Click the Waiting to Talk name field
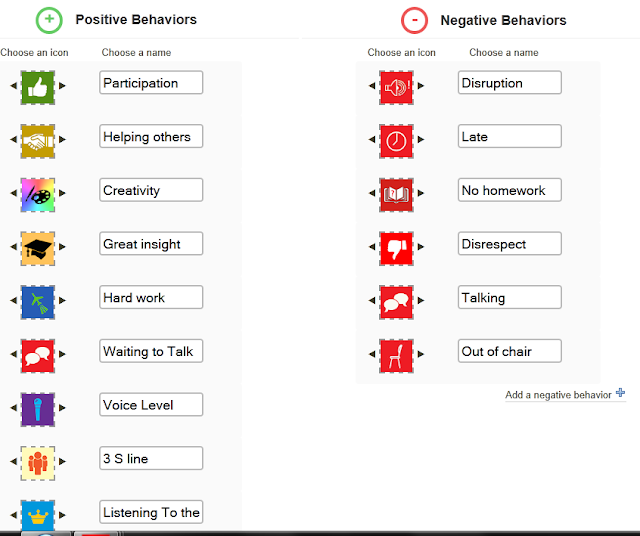The width and height of the screenshot is (640, 536). tap(151, 351)
